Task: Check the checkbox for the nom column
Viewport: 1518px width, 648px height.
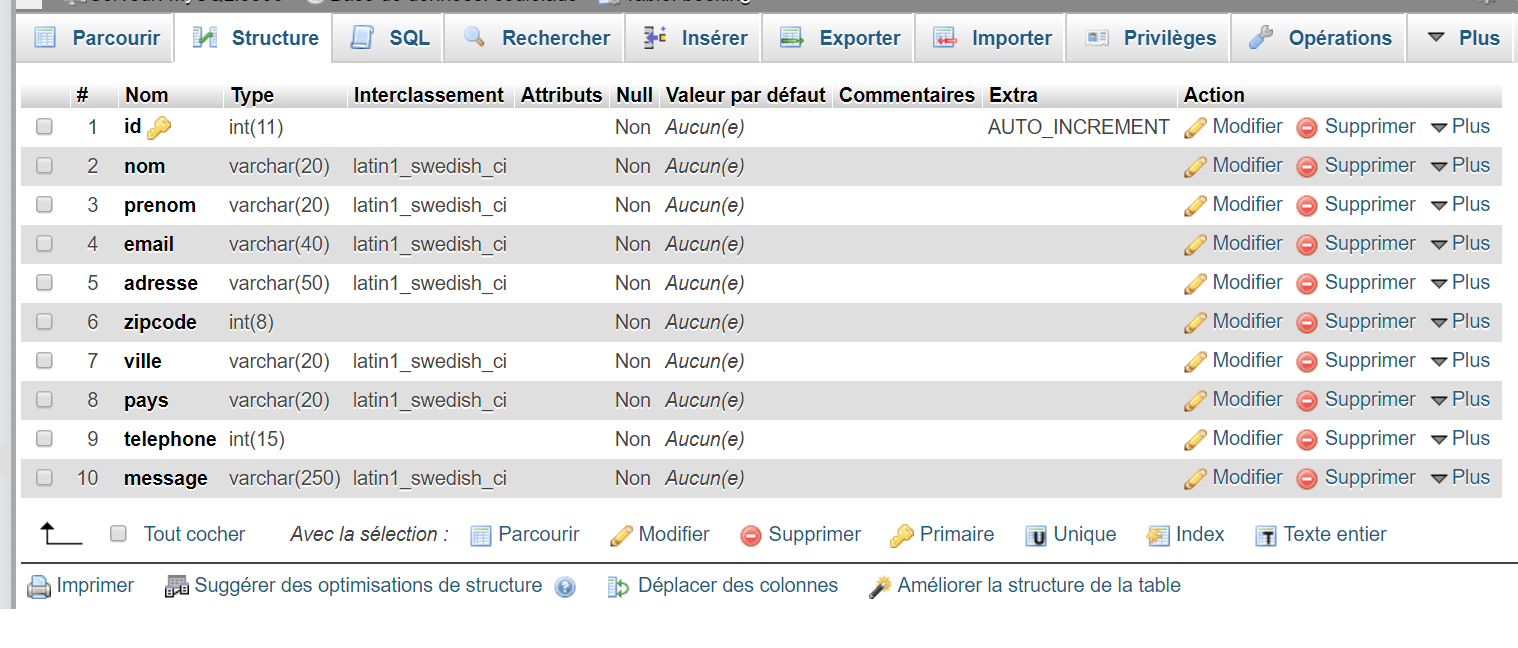Action: coord(44,166)
